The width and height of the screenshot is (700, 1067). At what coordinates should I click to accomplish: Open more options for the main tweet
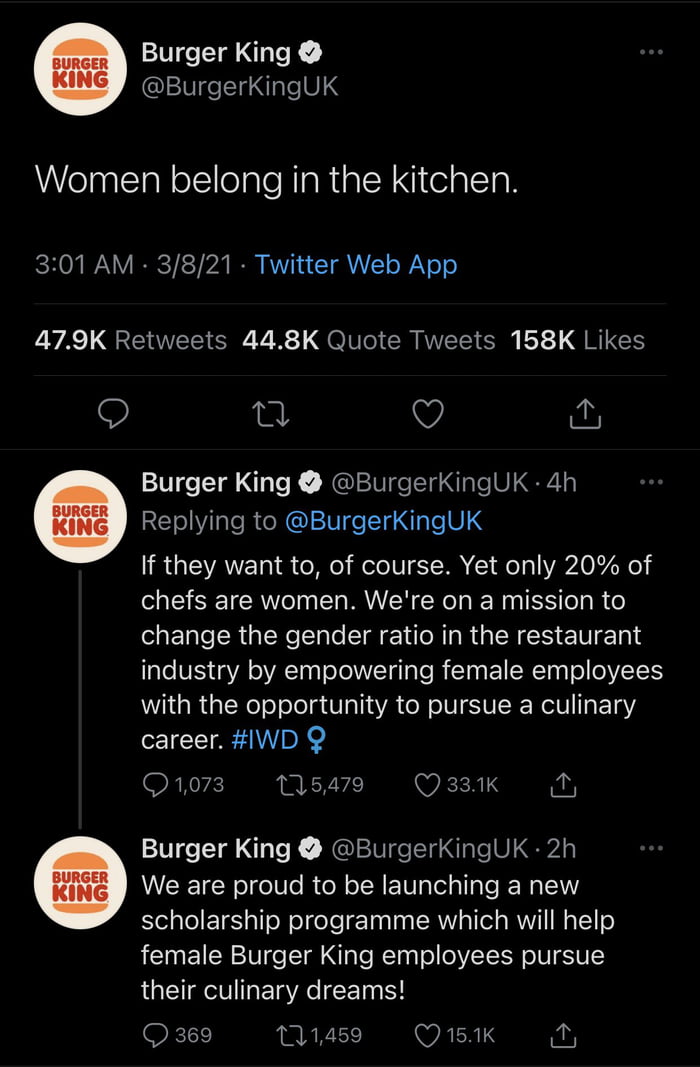[x=651, y=51]
